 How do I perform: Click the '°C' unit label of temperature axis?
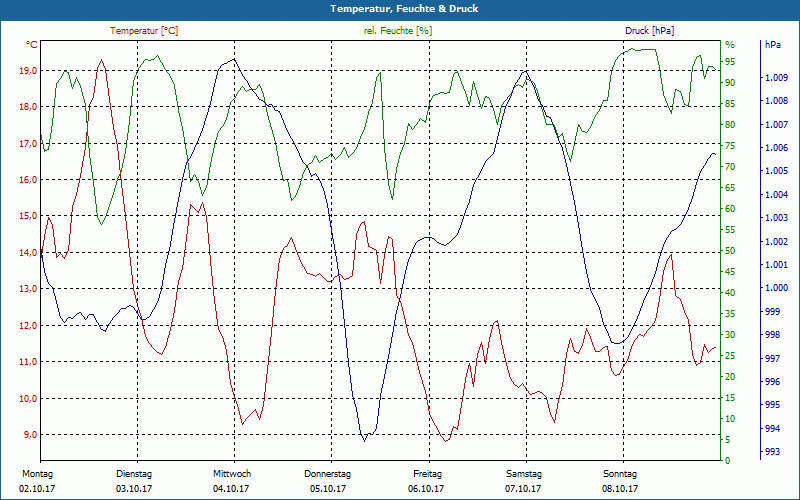click(32, 45)
